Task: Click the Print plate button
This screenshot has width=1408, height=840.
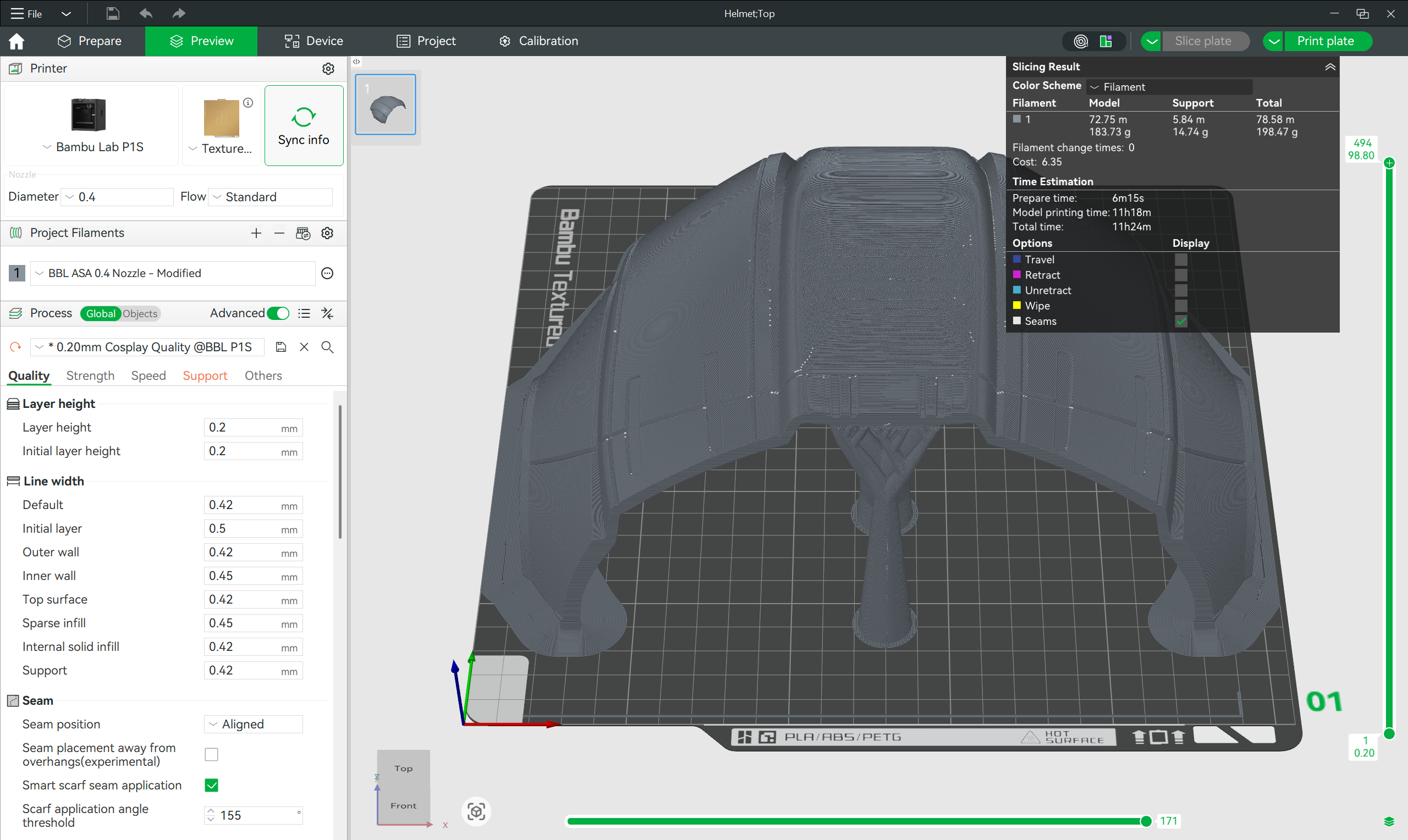Action: point(1325,41)
